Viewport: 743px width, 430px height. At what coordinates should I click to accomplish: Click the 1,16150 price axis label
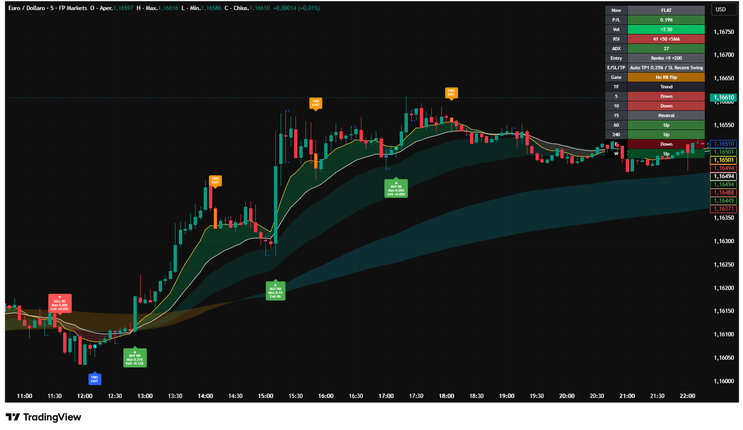724,311
